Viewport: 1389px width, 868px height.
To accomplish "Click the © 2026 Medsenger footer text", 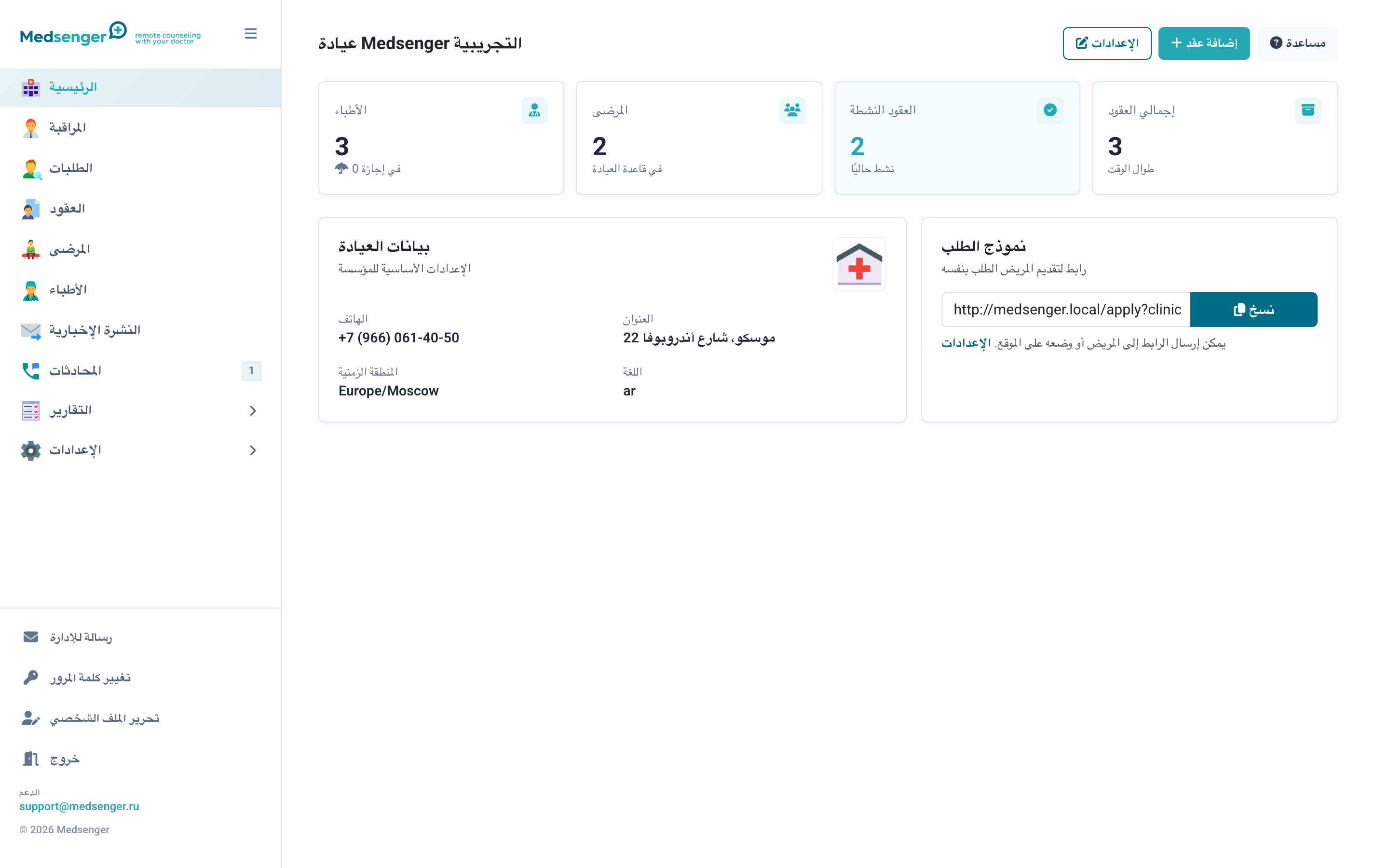I will point(64,829).
